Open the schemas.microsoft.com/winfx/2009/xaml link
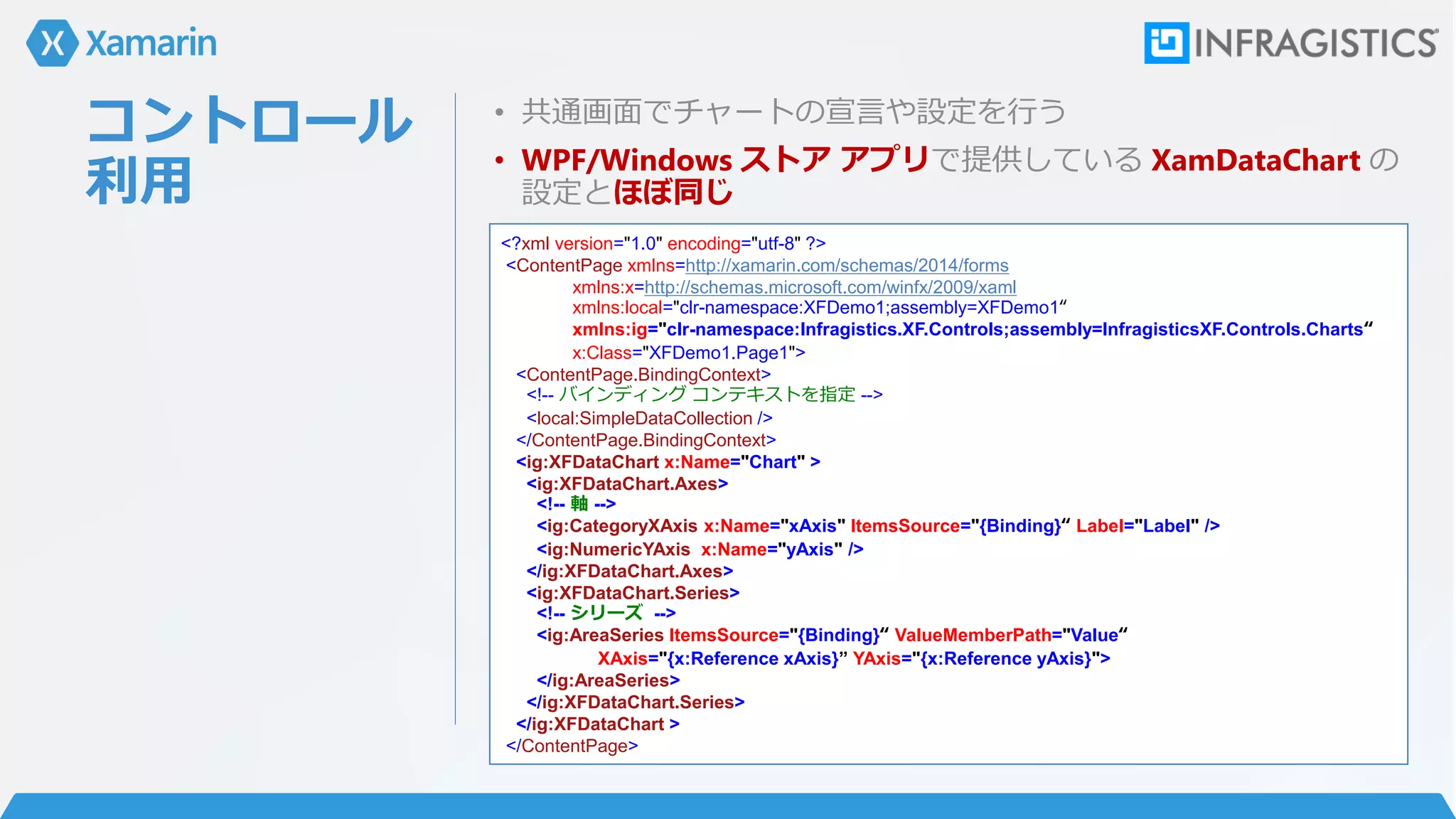Screen dimensions: 1456x819 click(830, 287)
